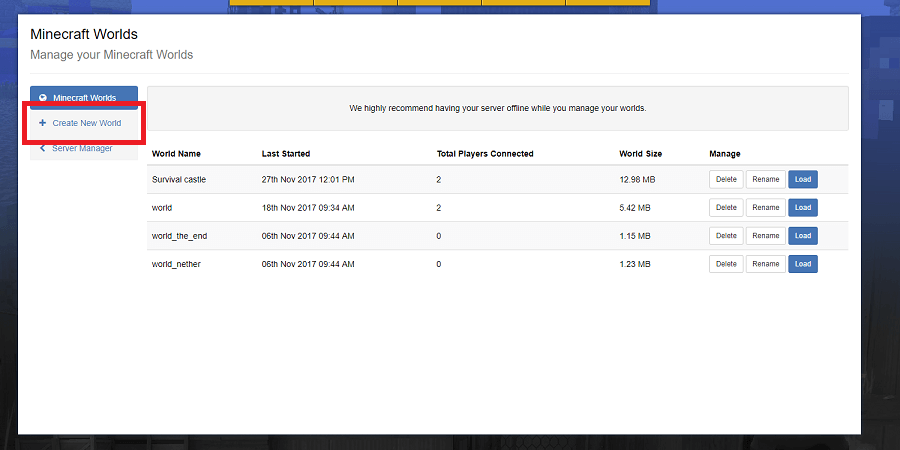The height and width of the screenshot is (450, 900).
Task: Click the Manage your Minecraft Worlds subtitle
Action: click(x=111, y=55)
